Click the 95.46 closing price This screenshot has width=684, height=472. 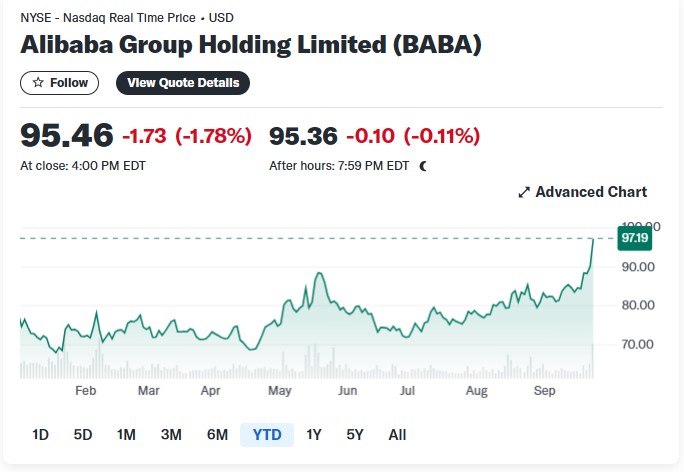coord(67,135)
